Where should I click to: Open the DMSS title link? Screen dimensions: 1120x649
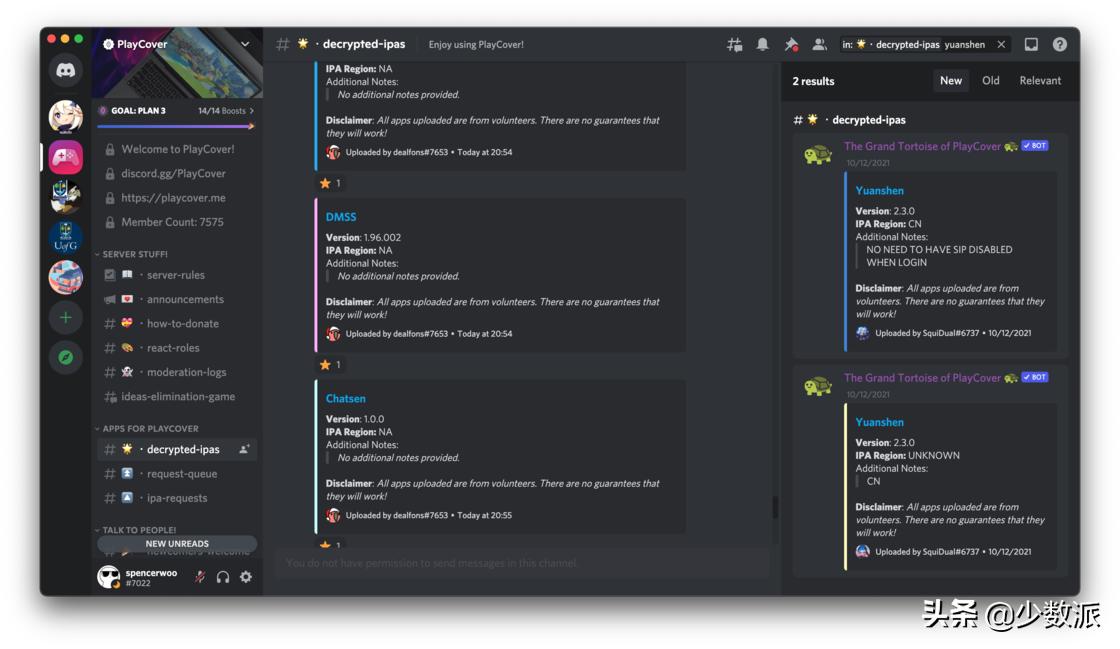341,217
